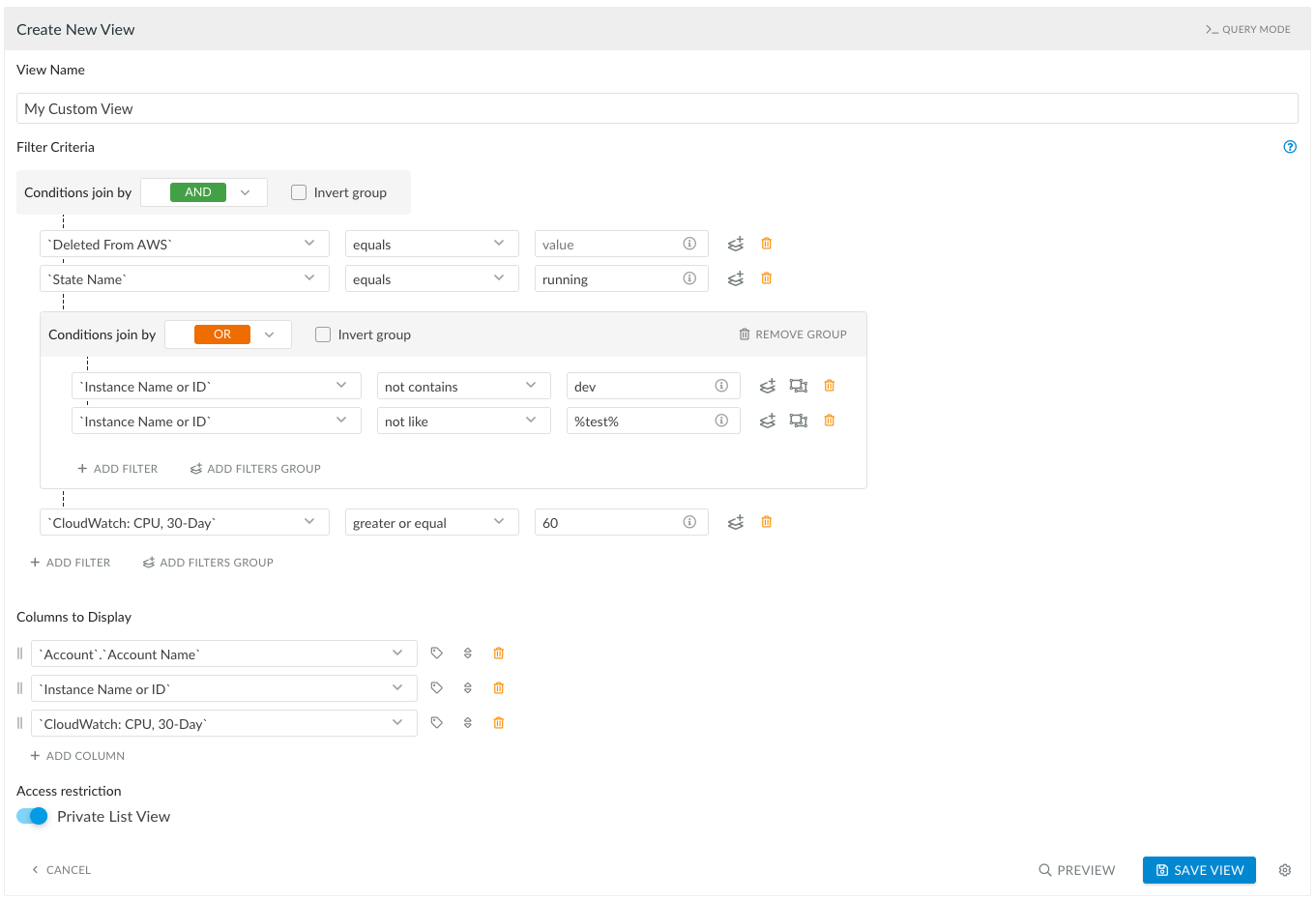The image size is (1316, 901).
Task: Click sort icon for CloudWatch CPU column
Action: coord(468,723)
